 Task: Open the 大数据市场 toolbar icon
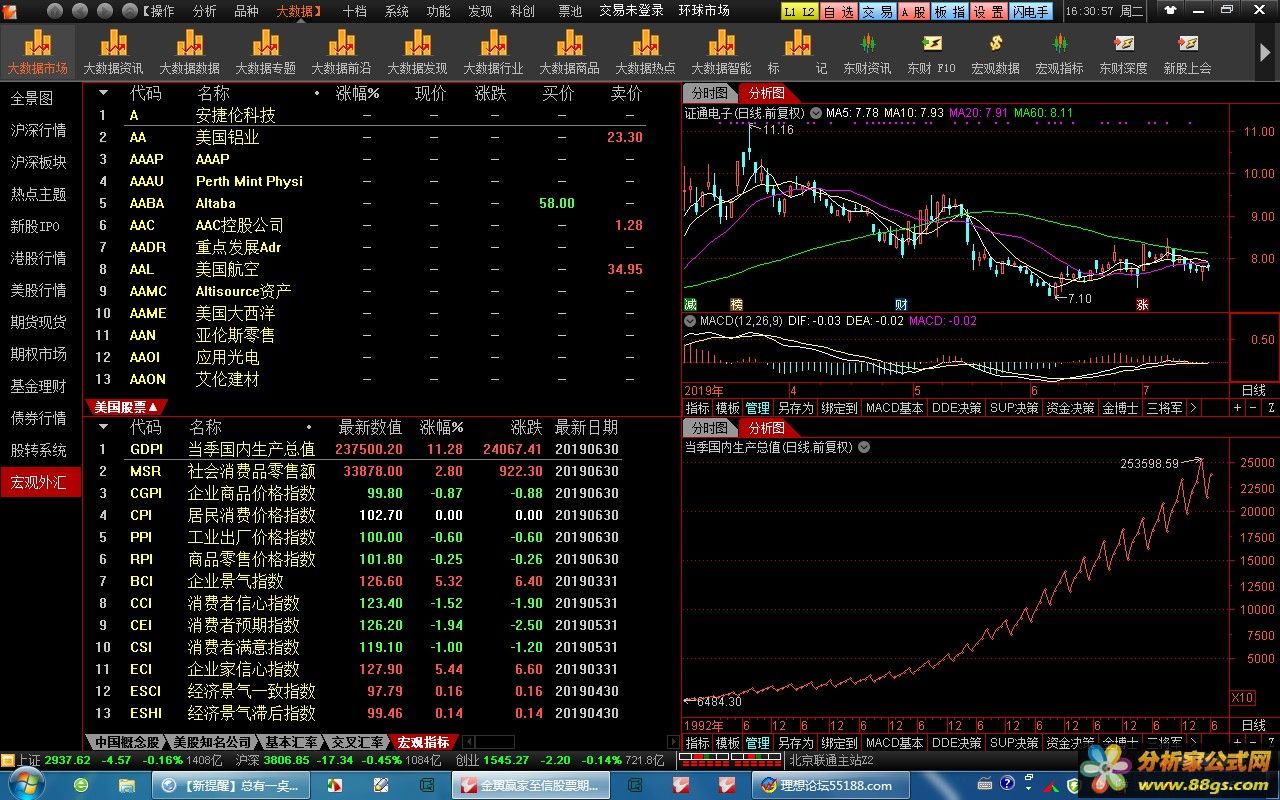point(38,52)
